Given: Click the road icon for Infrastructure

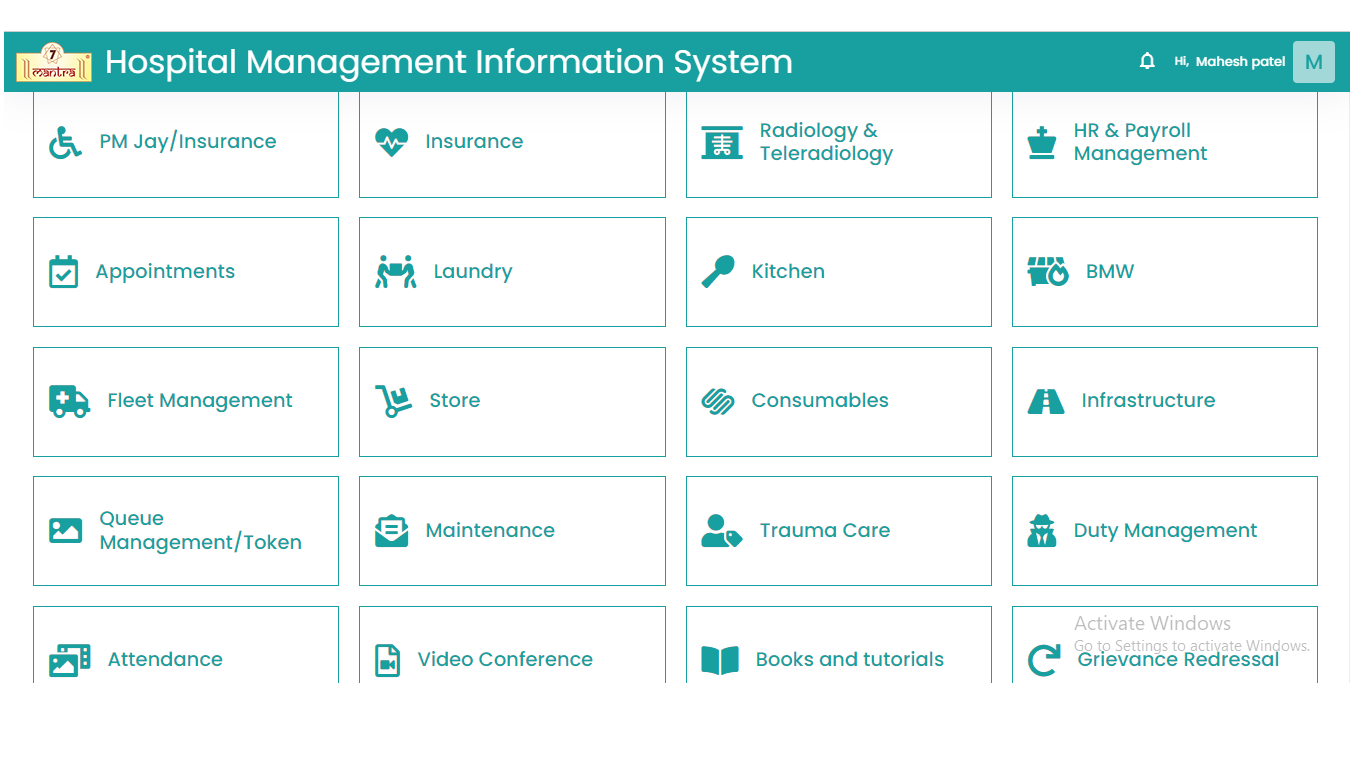Looking at the screenshot, I should click(x=1046, y=401).
